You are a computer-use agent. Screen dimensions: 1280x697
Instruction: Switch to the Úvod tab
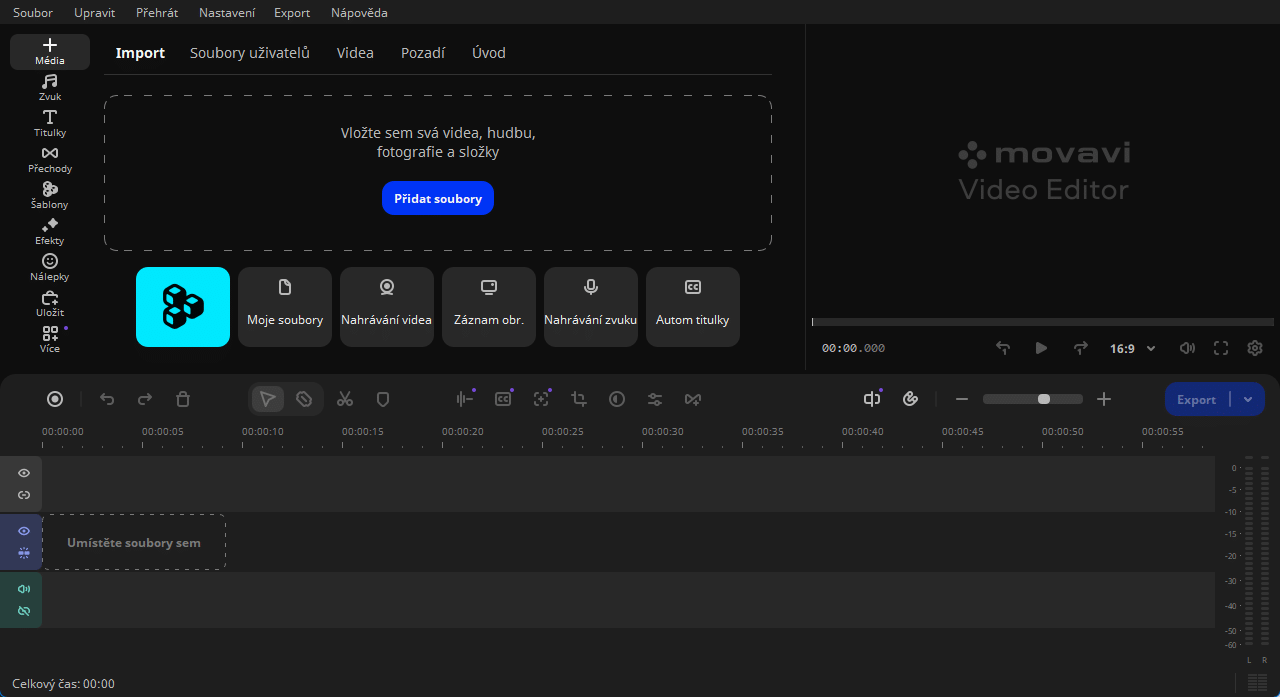[489, 53]
